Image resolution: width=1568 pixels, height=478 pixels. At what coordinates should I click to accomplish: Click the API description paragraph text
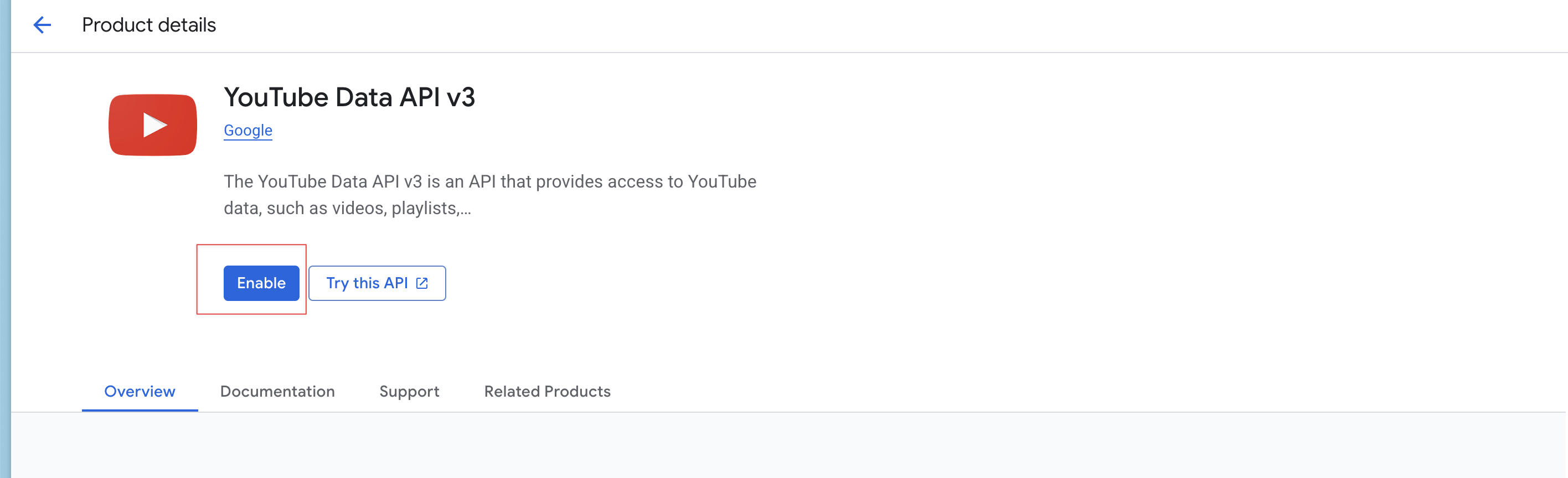490,195
